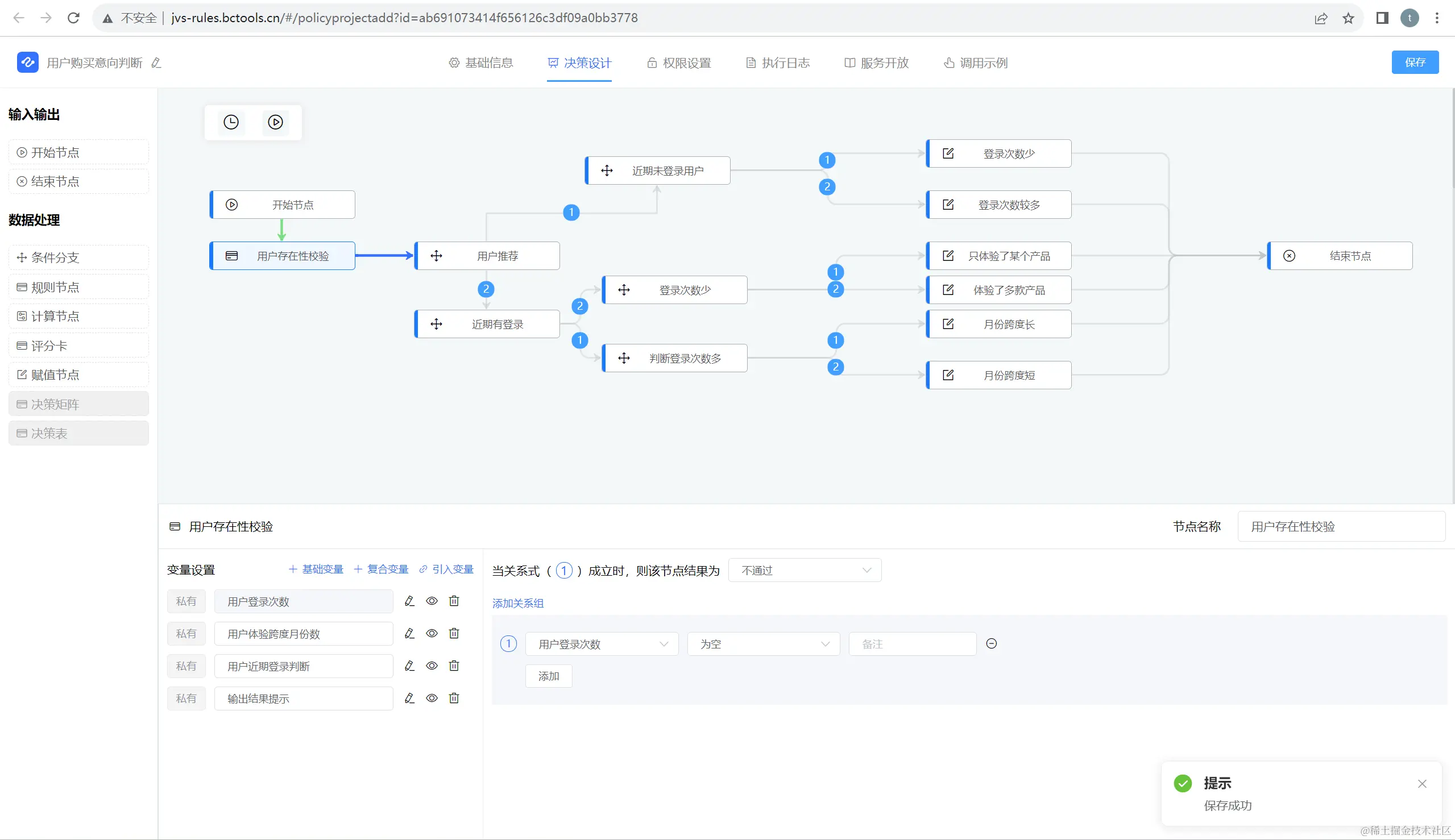The width and height of the screenshot is (1455, 840).
Task: Click the 添加关系组 link
Action: pos(518,603)
